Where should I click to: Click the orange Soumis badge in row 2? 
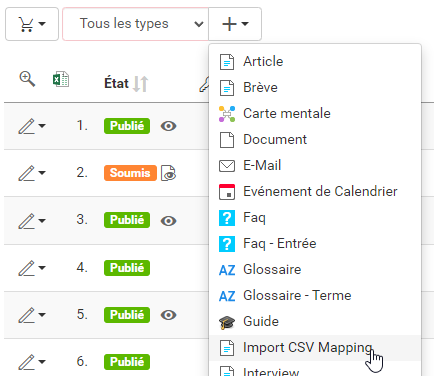click(130, 173)
